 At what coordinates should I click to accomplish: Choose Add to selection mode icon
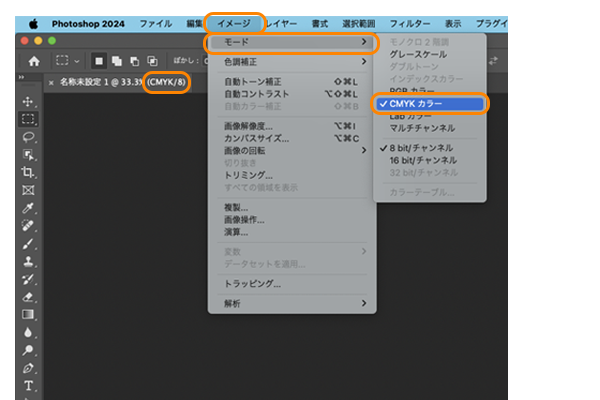pyautogui.click(x=117, y=61)
